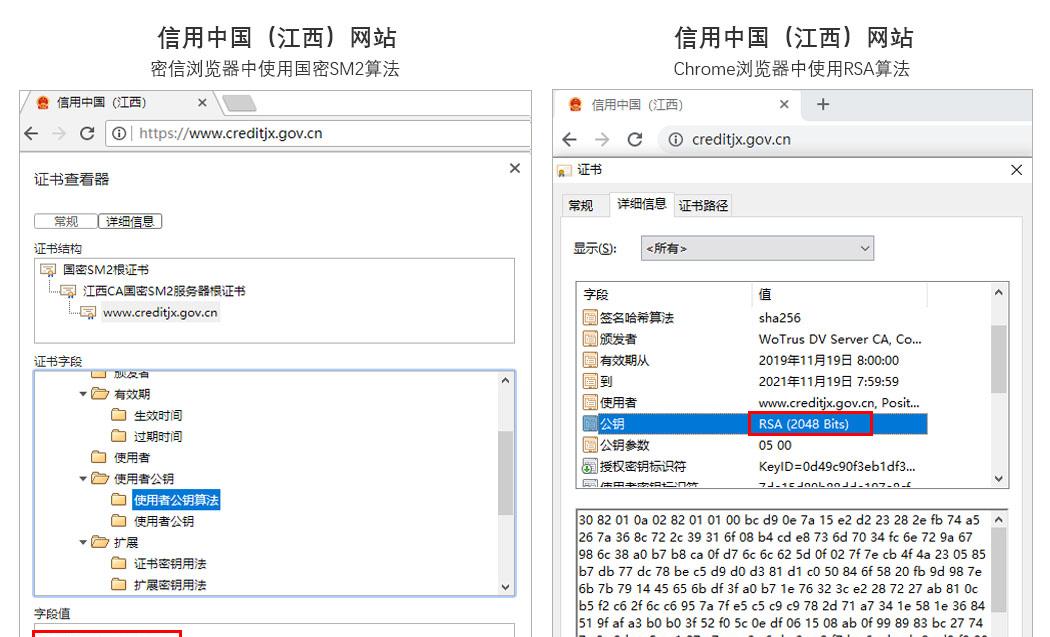This screenshot has width=1050, height=637.
Task: Select 扩展密钥用法 field
Action: point(169,585)
